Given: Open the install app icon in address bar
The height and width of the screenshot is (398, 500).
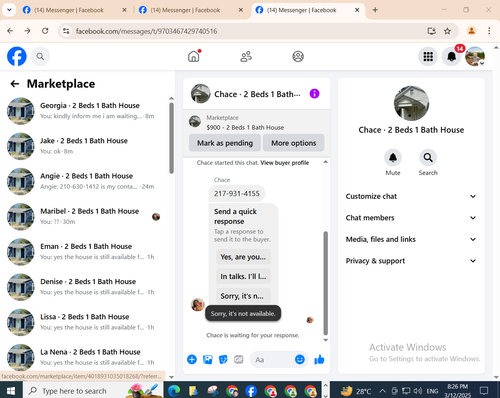Looking at the screenshot, I should coord(432,31).
